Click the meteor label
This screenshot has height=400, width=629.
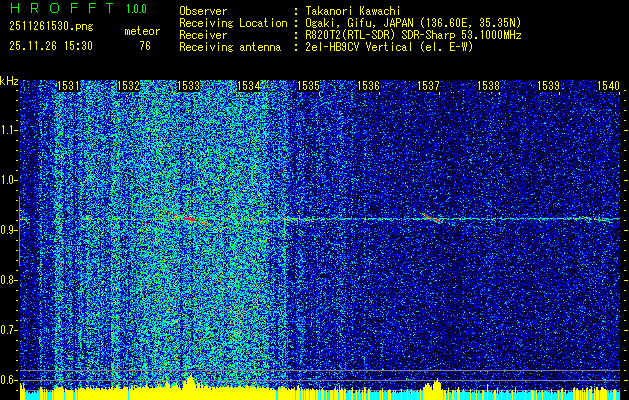(x=142, y=31)
